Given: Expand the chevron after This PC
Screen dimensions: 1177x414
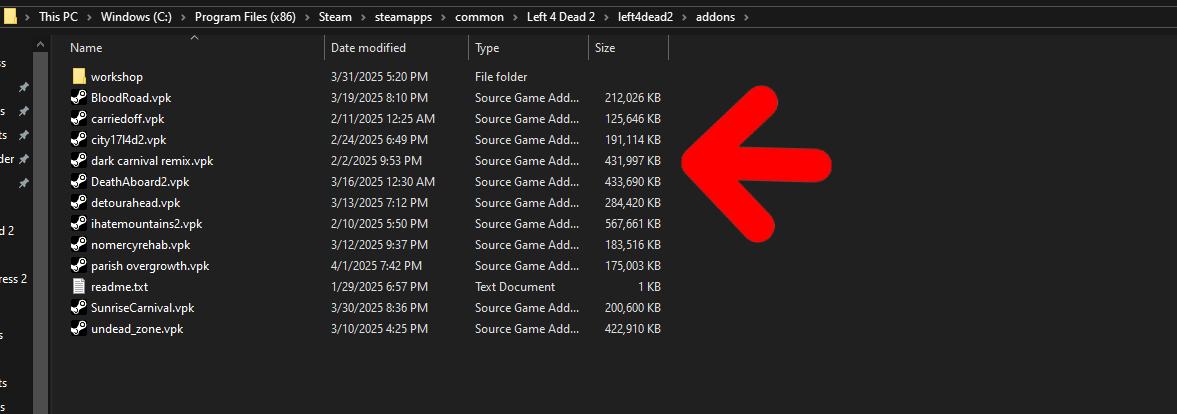Looking at the screenshot, I should tap(89, 16).
